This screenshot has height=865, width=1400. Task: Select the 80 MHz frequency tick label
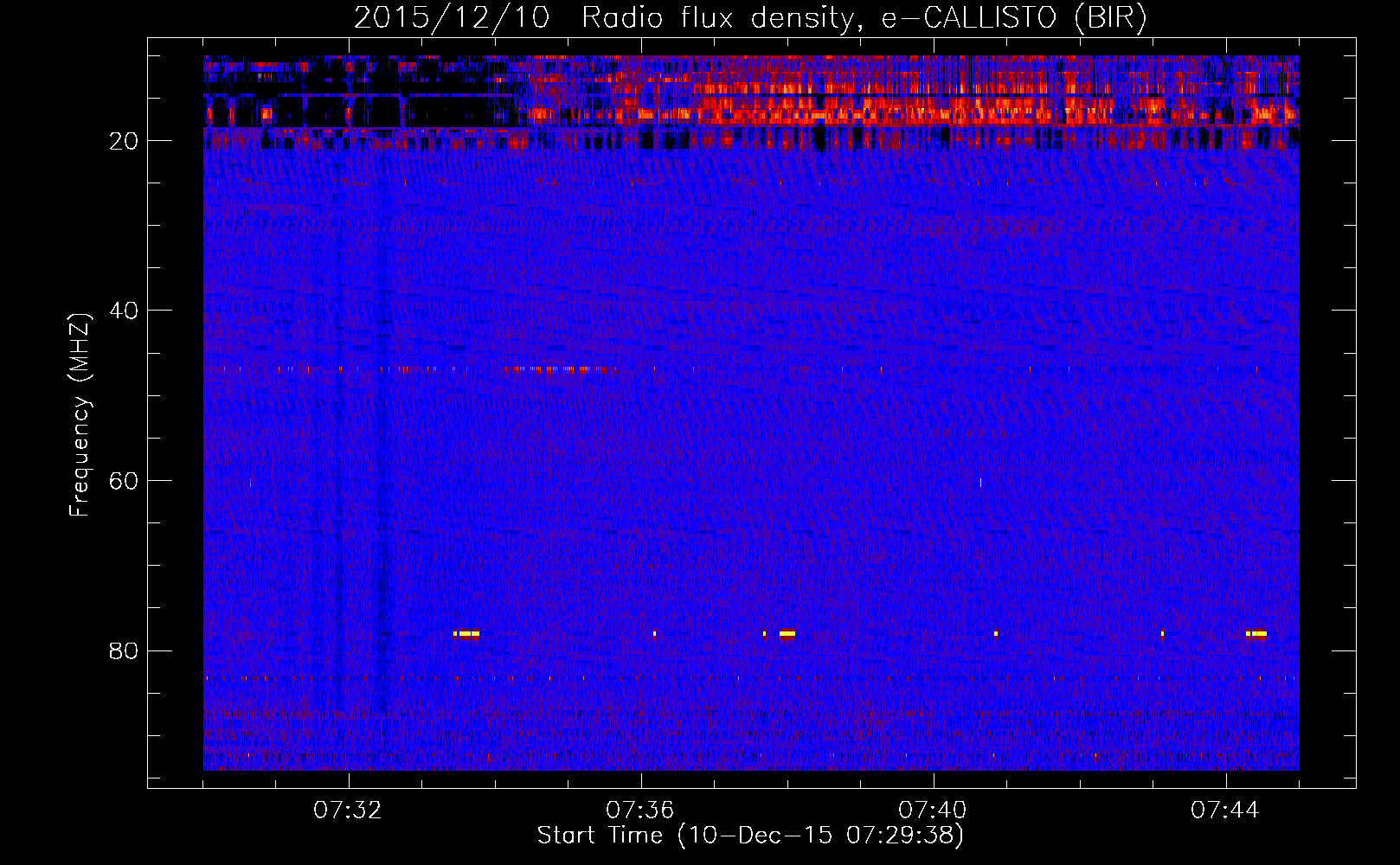click(125, 650)
